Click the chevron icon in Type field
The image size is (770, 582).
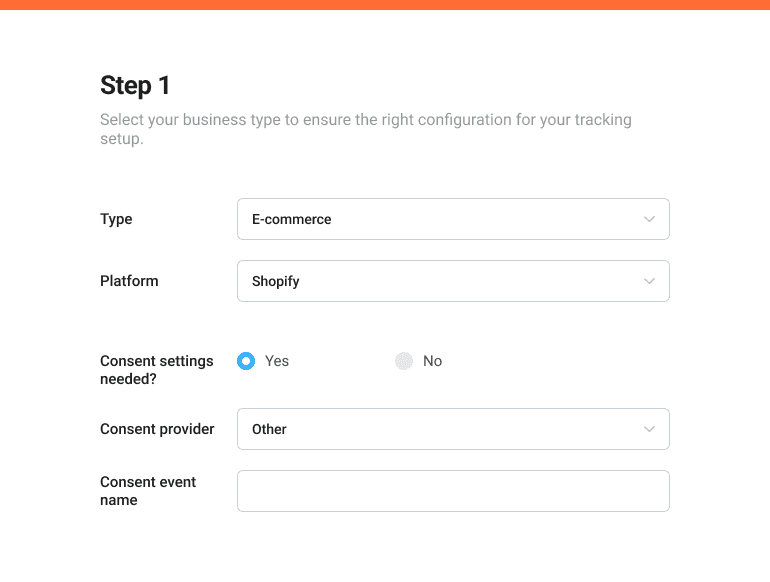click(649, 219)
